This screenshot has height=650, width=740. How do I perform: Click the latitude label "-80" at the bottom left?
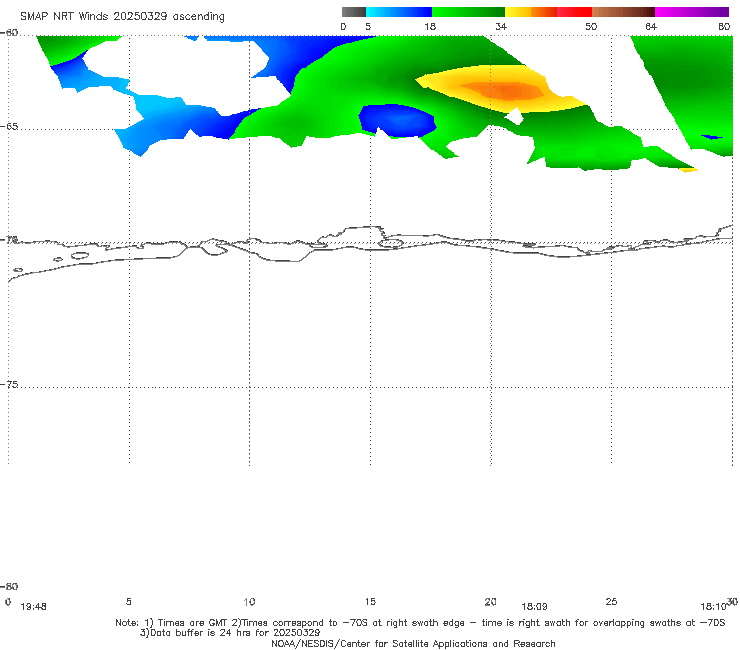(x=9, y=586)
